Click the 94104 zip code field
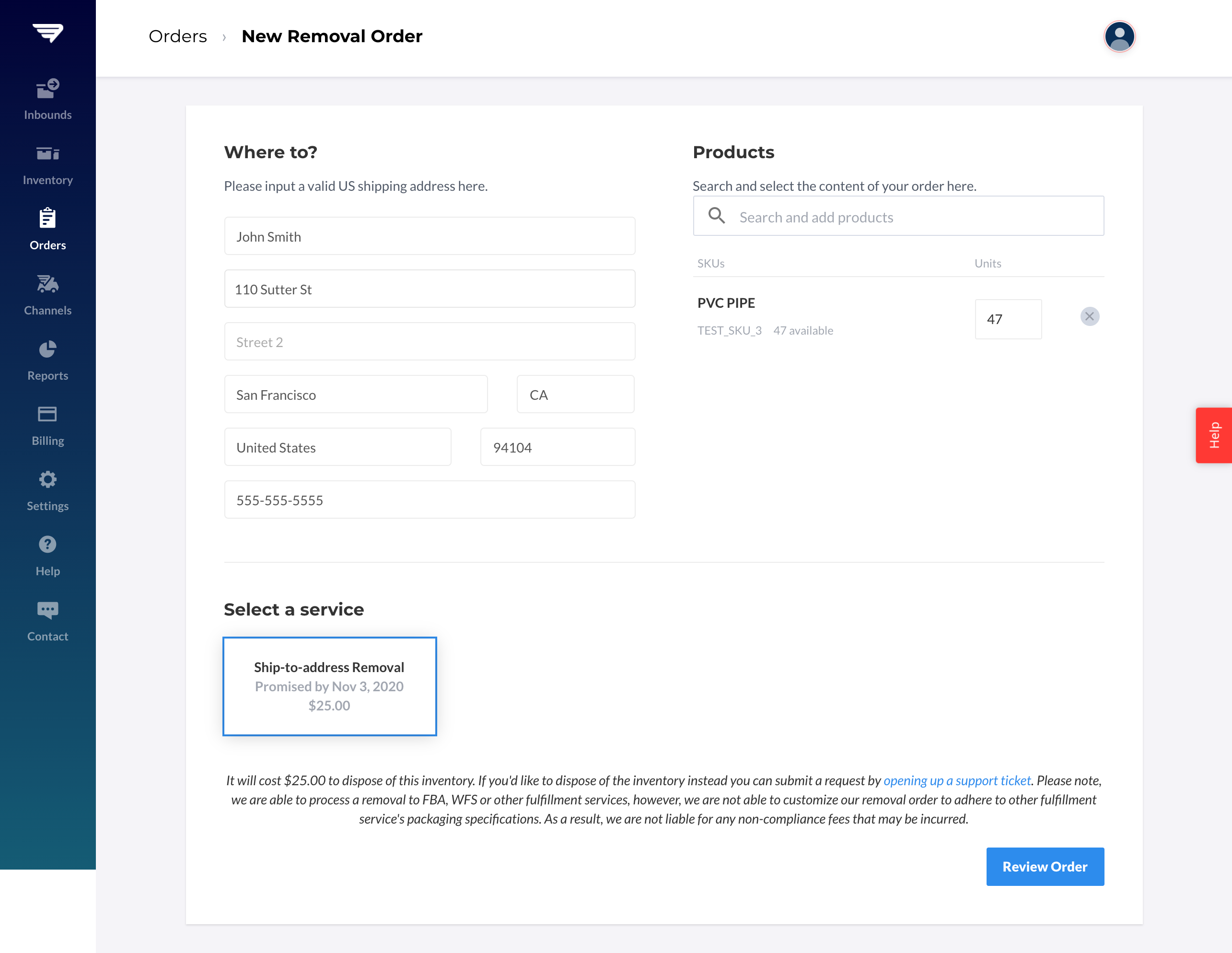 pos(558,447)
